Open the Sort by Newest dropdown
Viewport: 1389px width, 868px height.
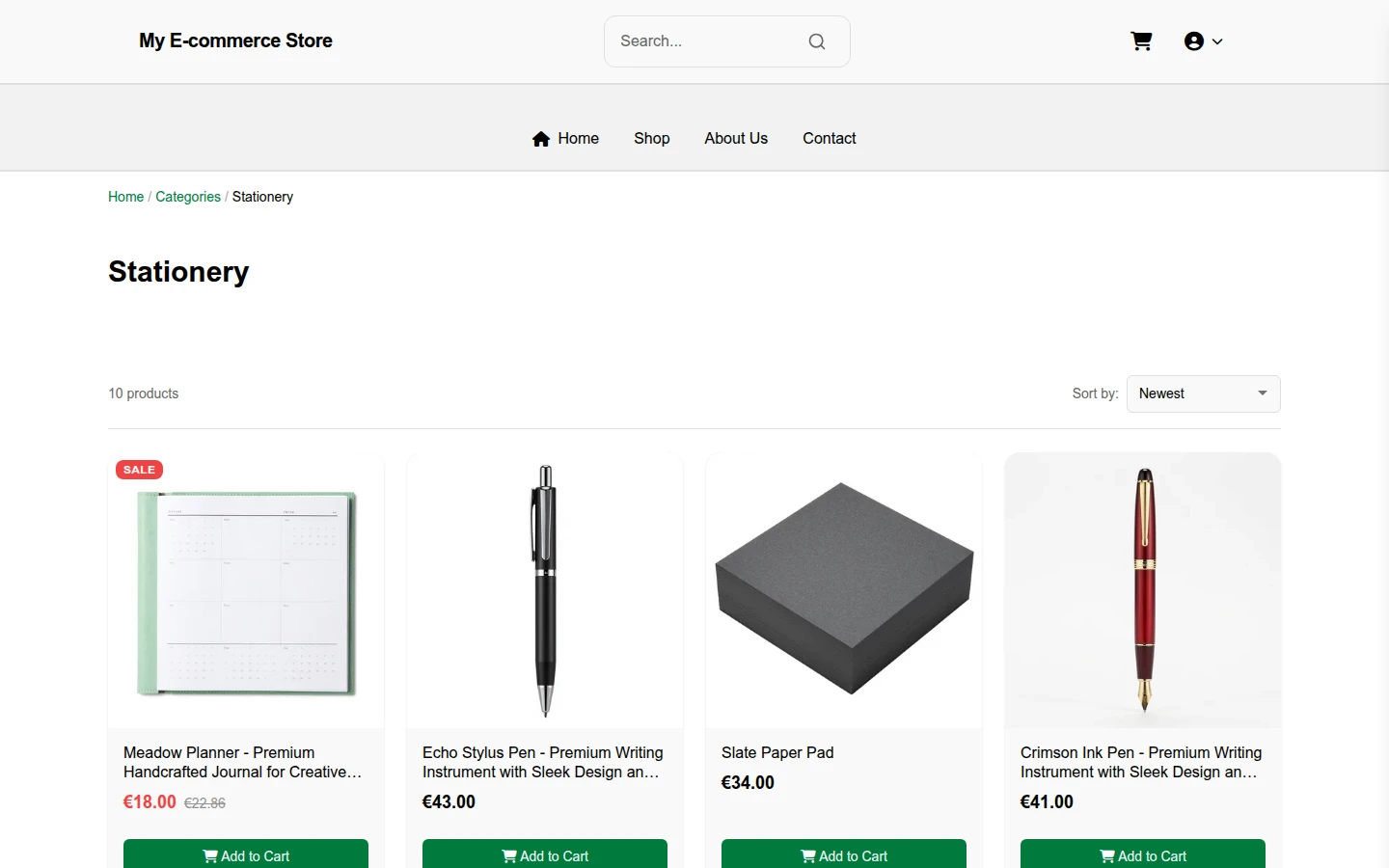[x=1204, y=393]
